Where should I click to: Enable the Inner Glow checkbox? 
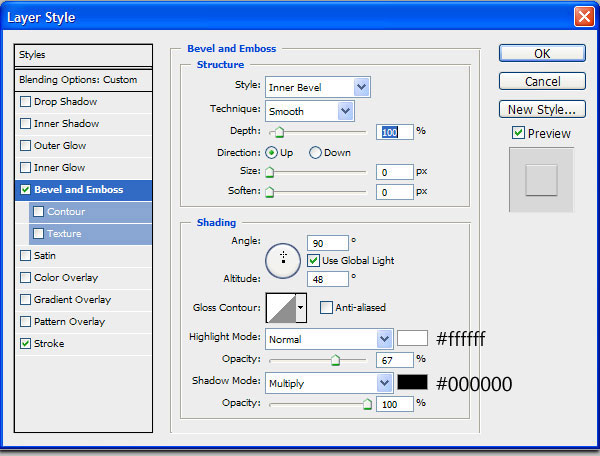25,168
